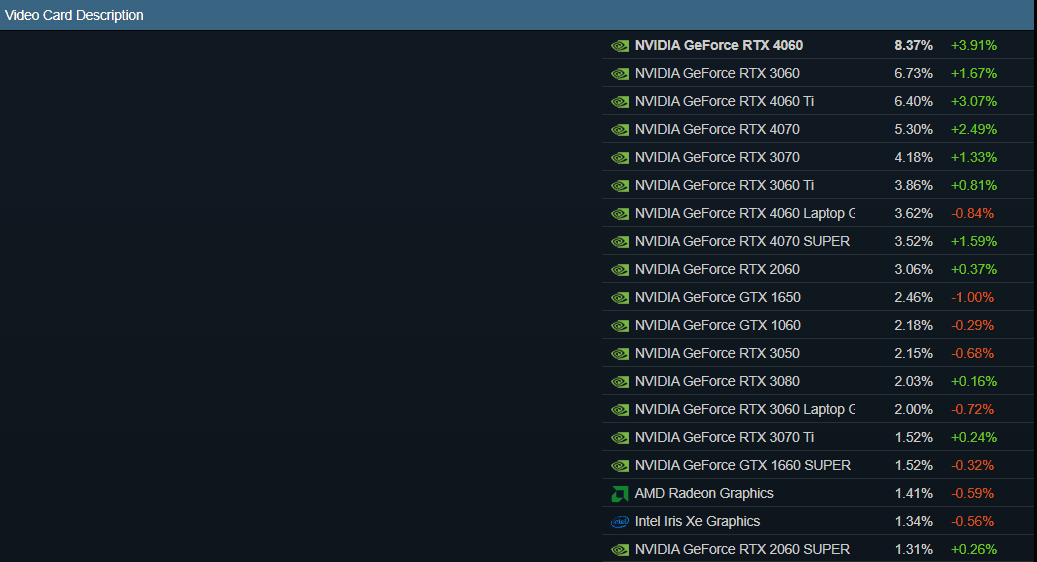Select the RTX 4060 Laptop GPU name
1037x562 pixels.
pyautogui.click(x=745, y=213)
